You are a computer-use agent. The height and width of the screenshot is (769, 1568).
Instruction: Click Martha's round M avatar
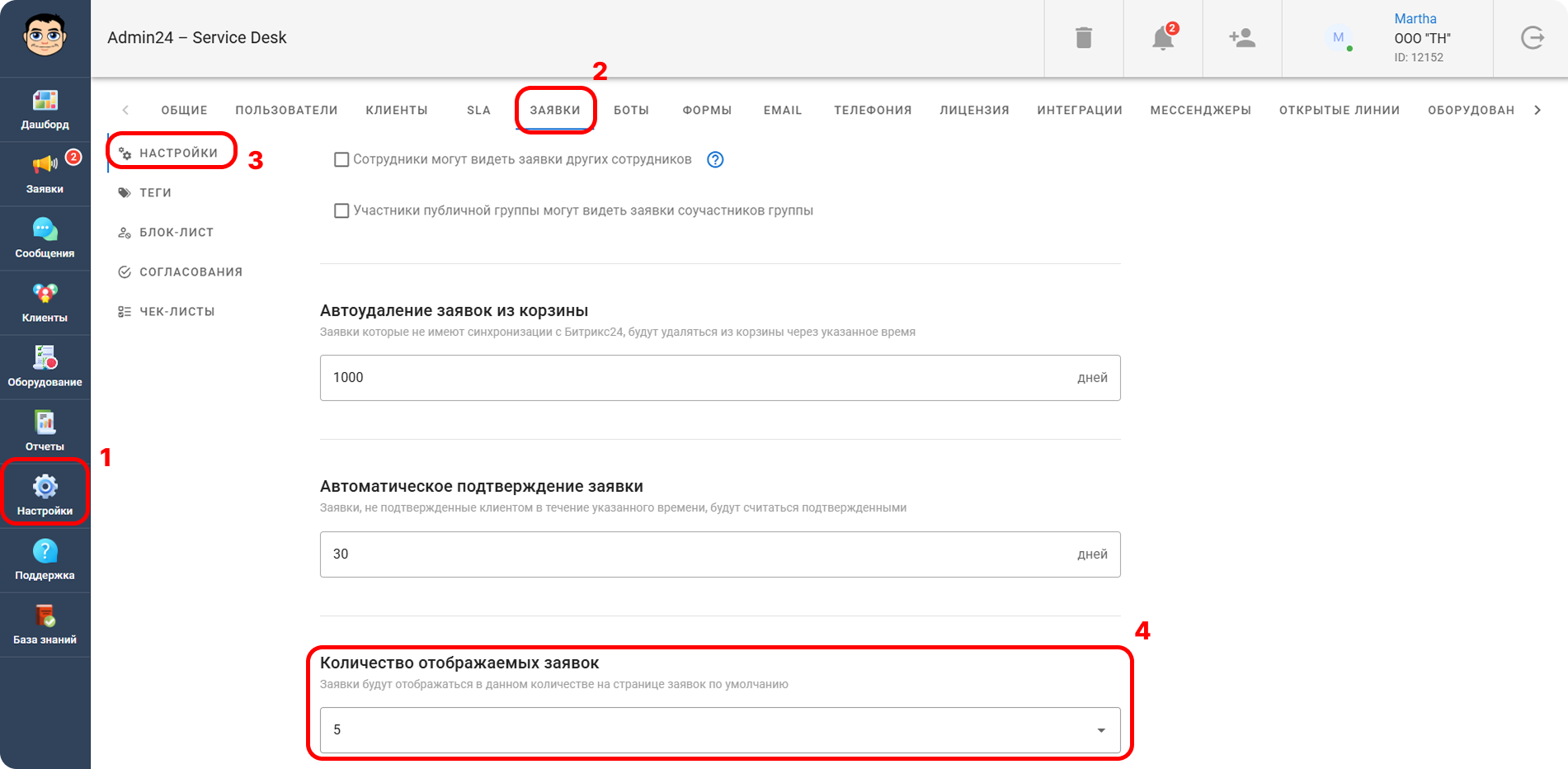[x=1339, y=38]
